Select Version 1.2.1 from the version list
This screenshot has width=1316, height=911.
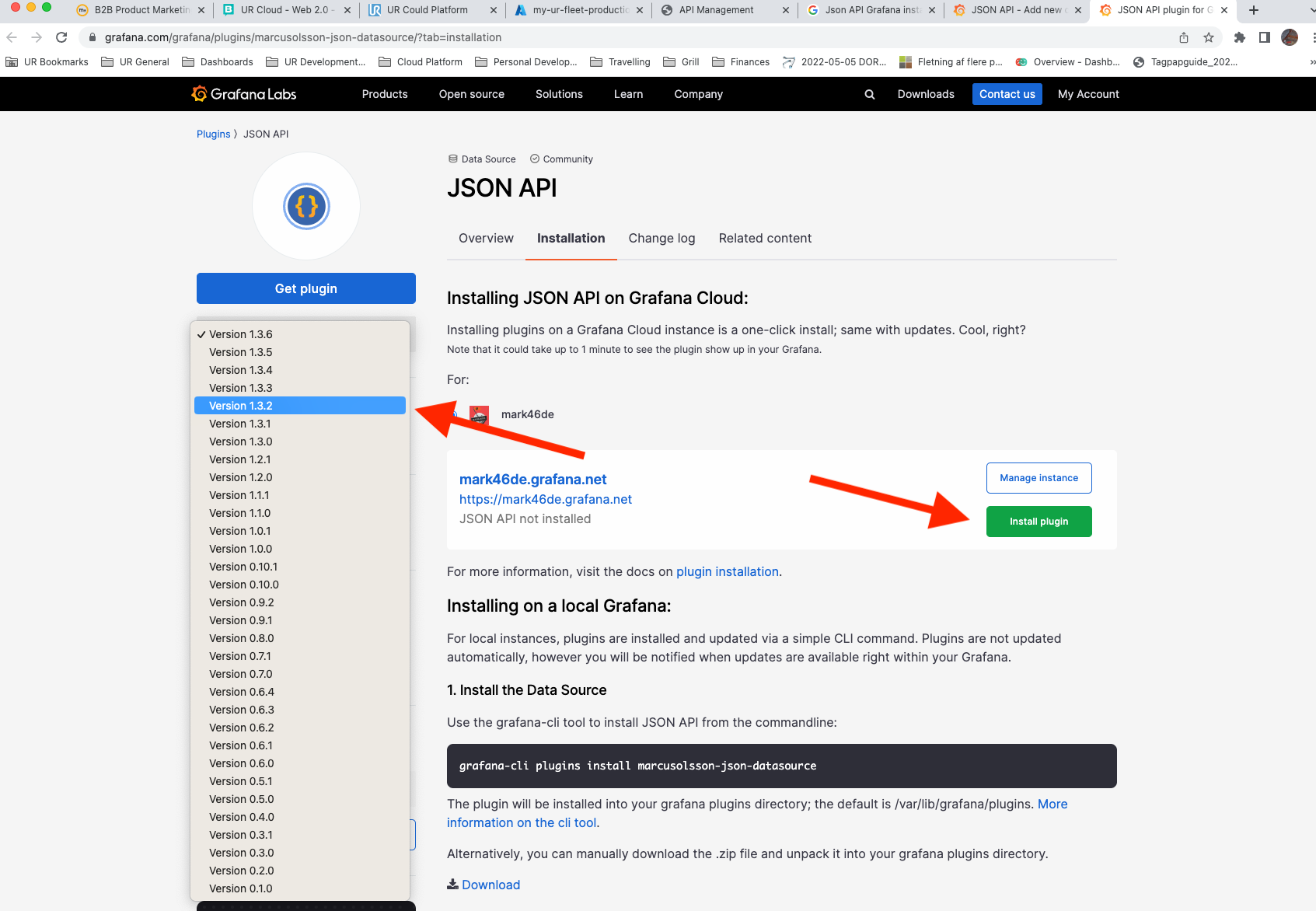tap(240, 459)
